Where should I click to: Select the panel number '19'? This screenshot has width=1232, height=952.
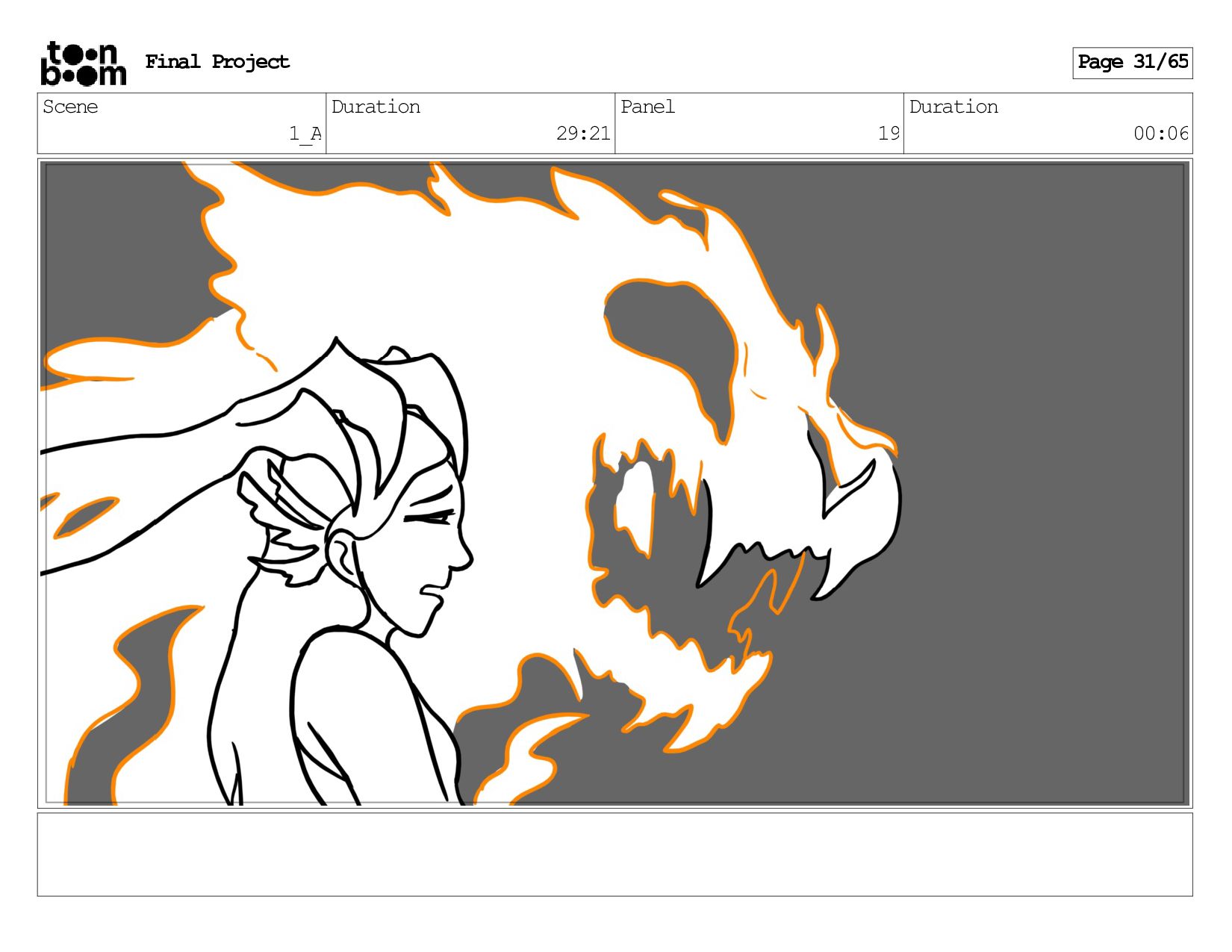coord(889,134)
